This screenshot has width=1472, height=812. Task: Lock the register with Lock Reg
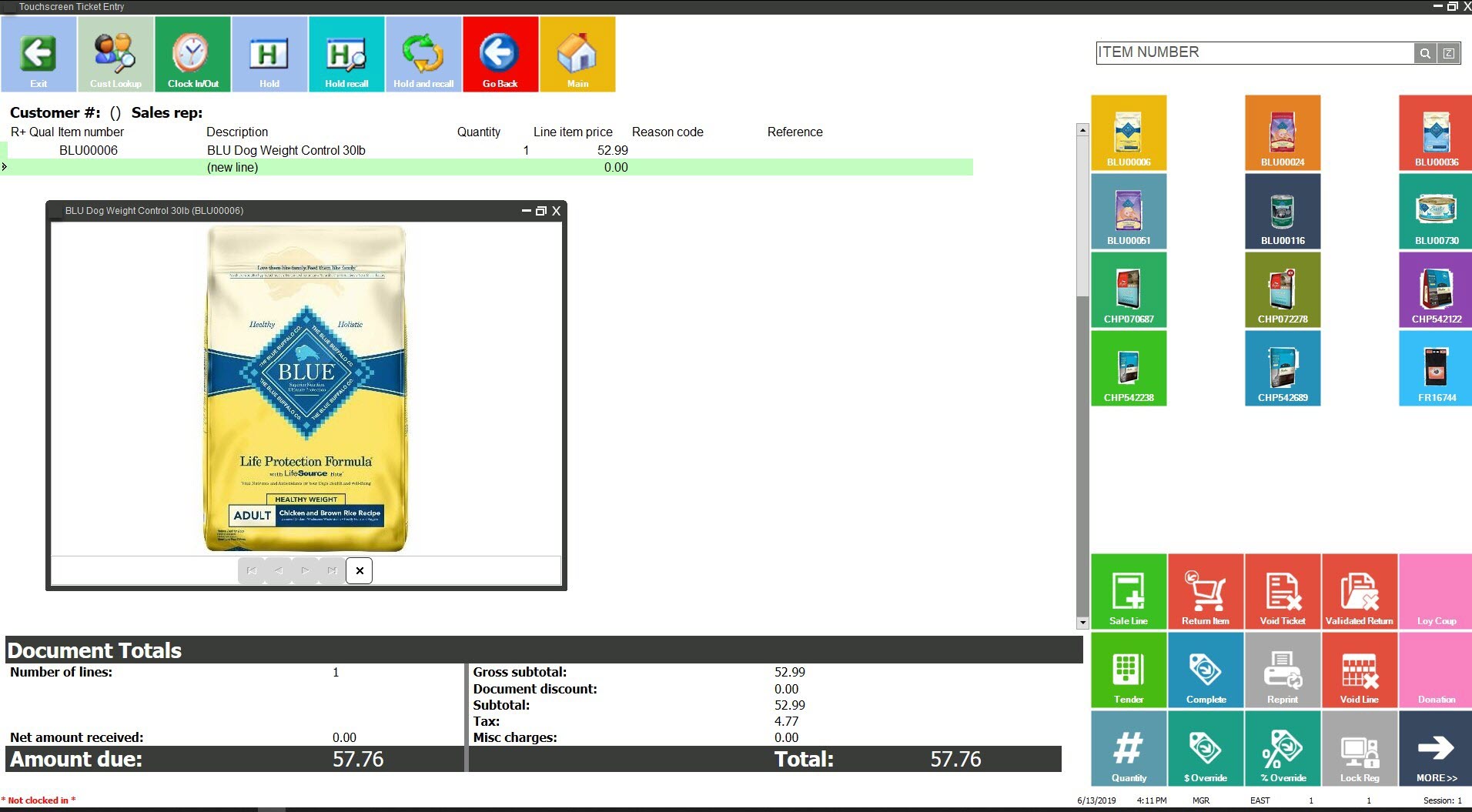1359,748
